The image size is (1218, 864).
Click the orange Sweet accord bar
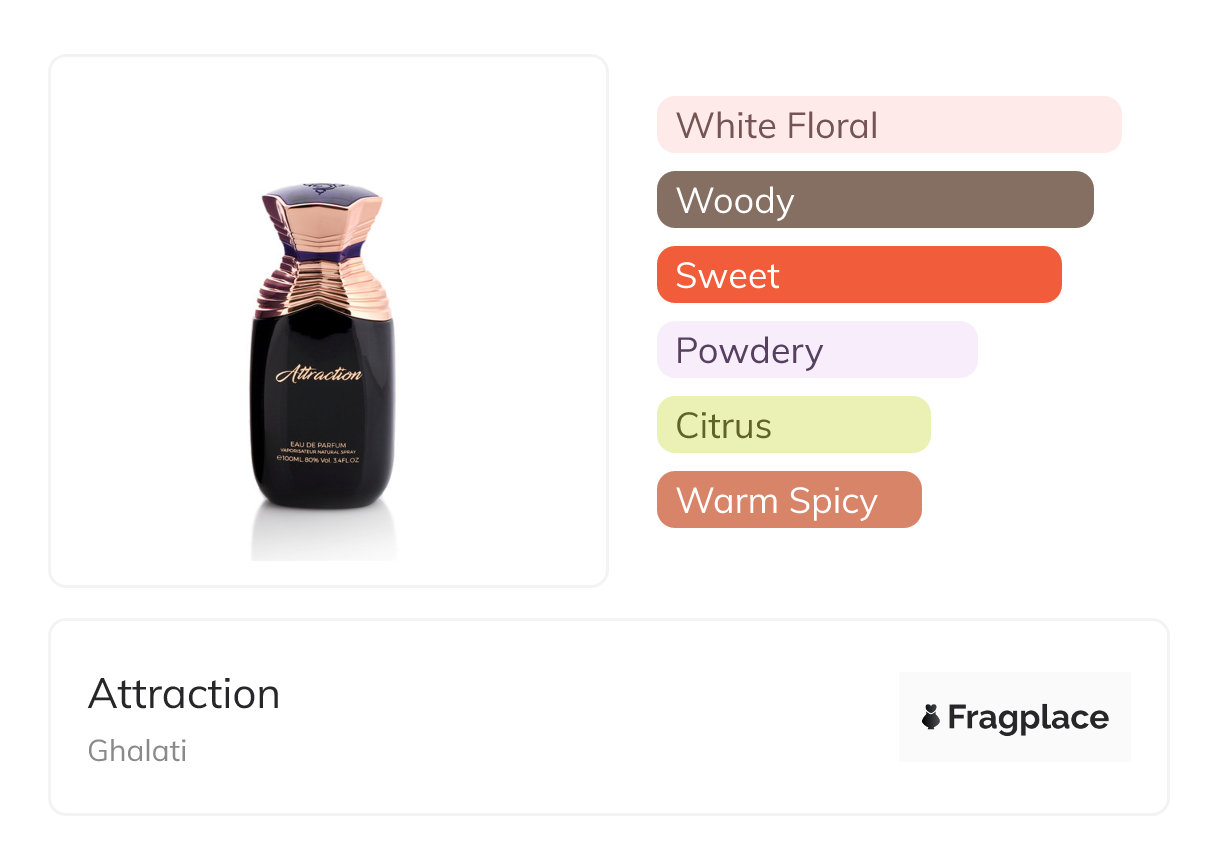coord(858,275)
